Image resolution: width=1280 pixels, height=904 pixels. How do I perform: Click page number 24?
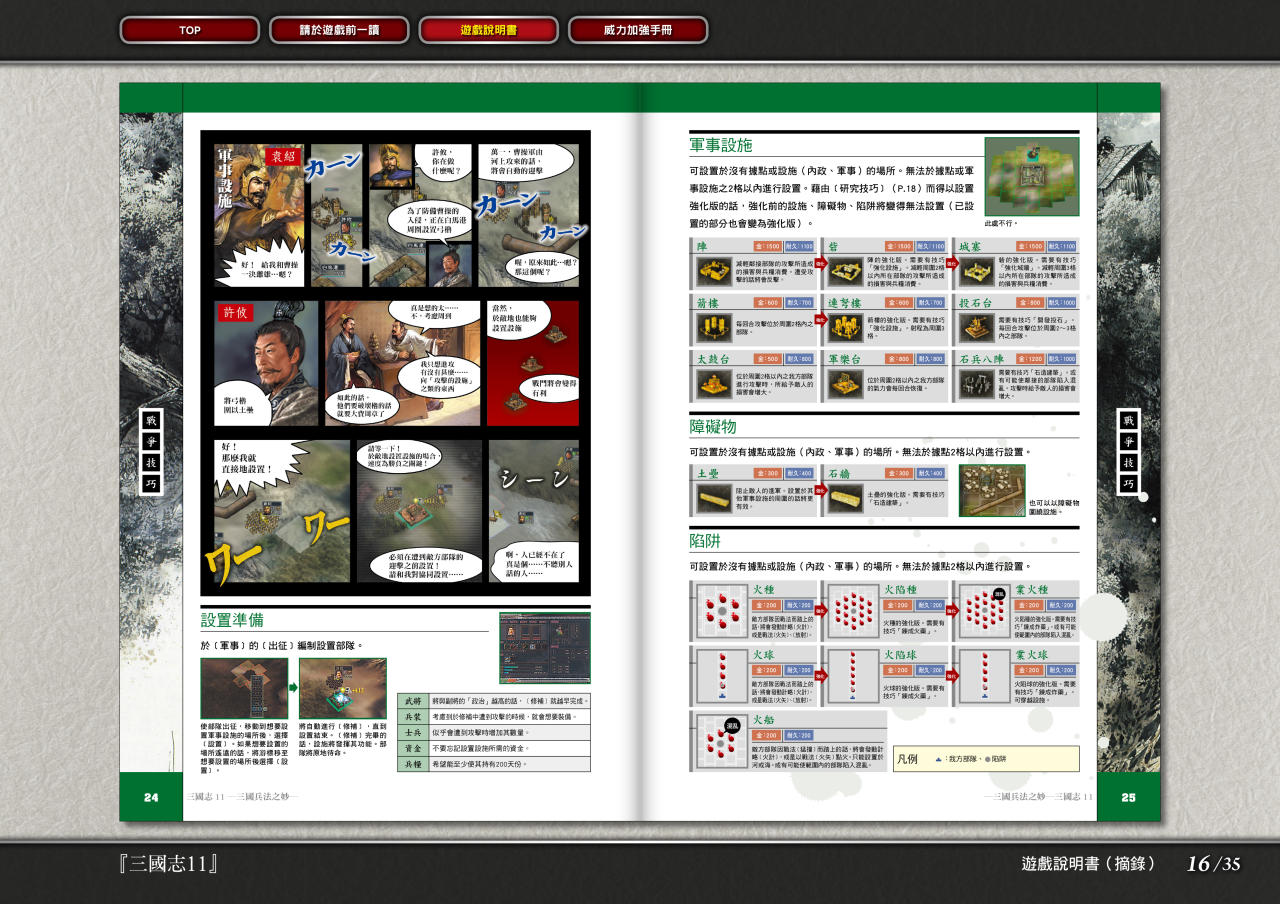coord(151,797)
